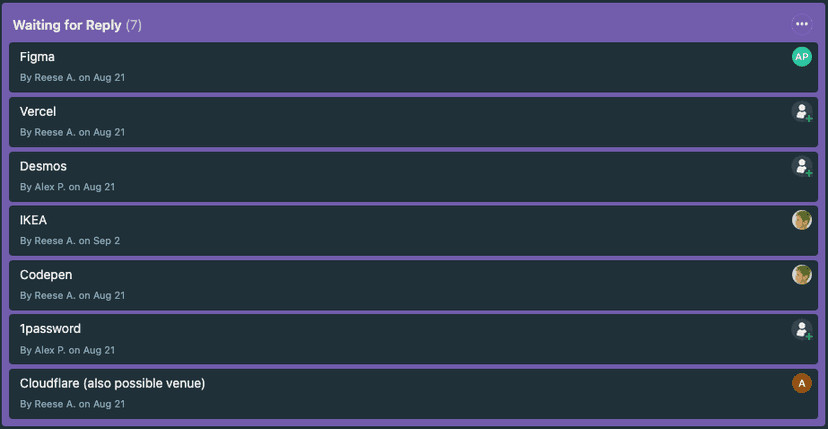Open the Codepen card title
Image resolution: width=828 pixels, height=429 pixels.
point(46,275)
